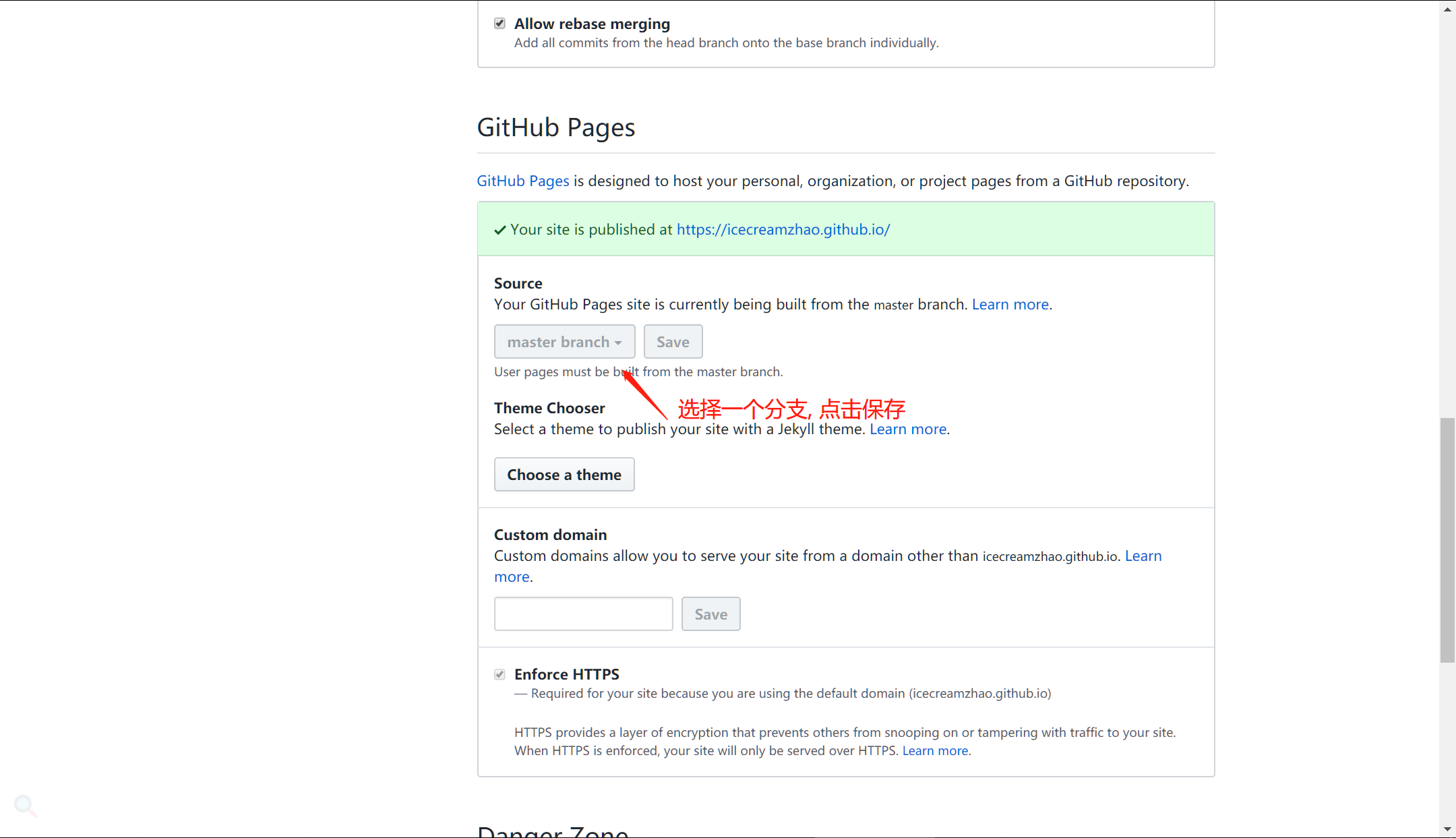Click the Custom domain section heading
1456x838 pixels.
[x=550, y=534]
